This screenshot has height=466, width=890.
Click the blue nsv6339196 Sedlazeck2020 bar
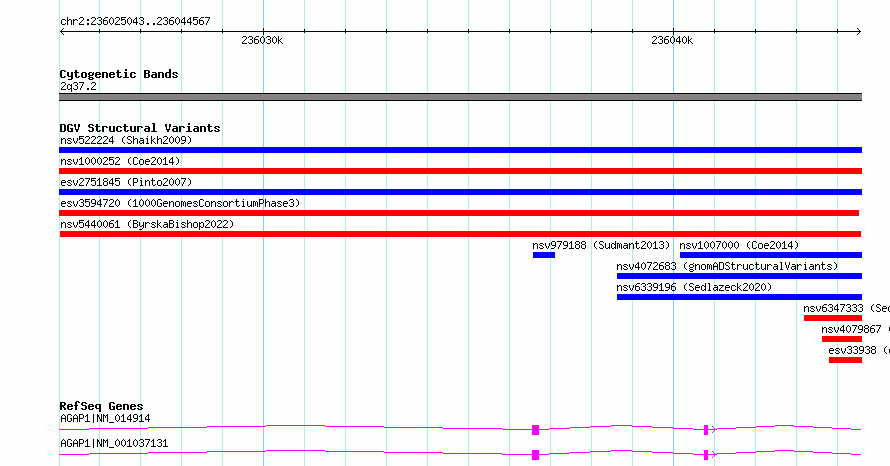point(740,297)
